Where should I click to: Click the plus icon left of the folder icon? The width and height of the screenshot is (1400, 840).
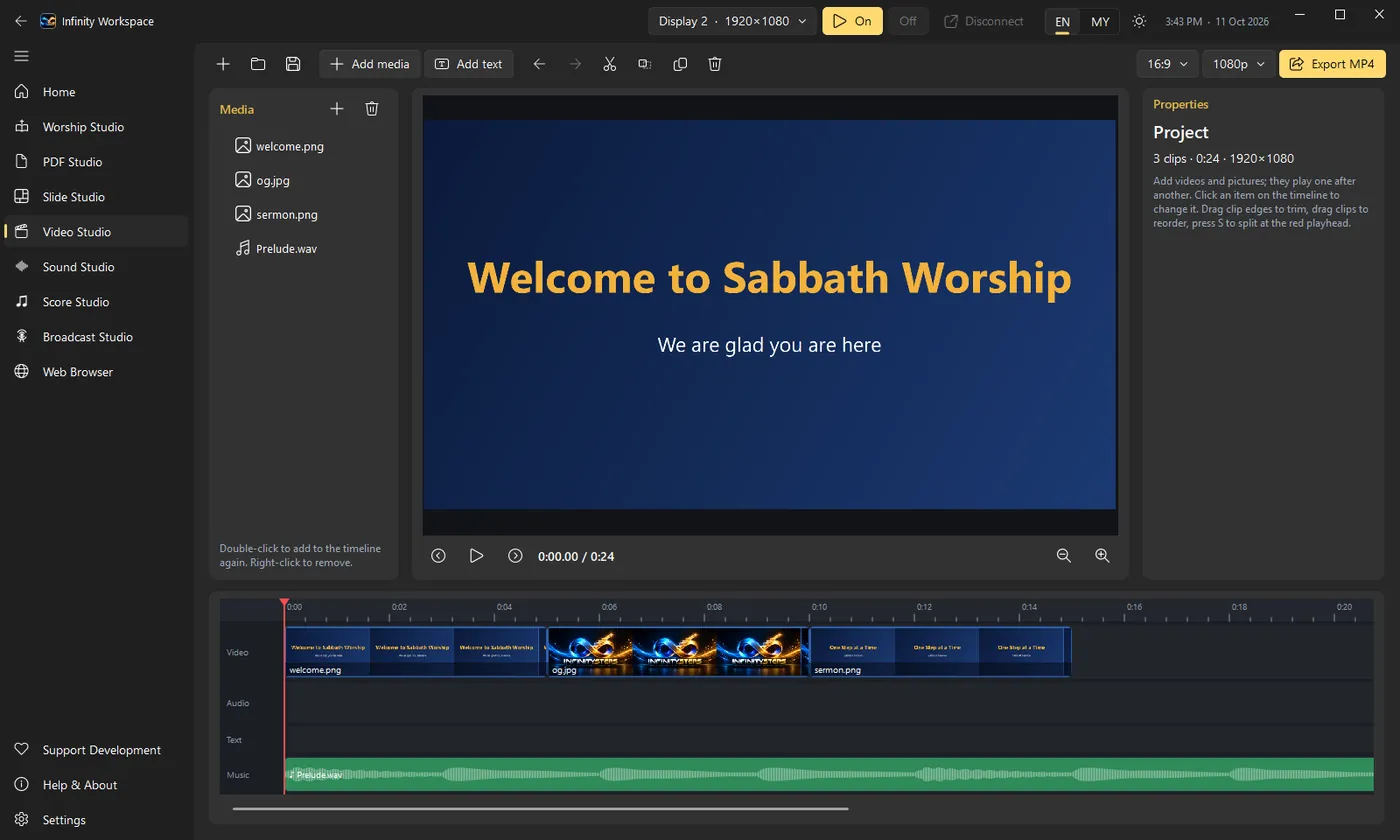(223, 64)
